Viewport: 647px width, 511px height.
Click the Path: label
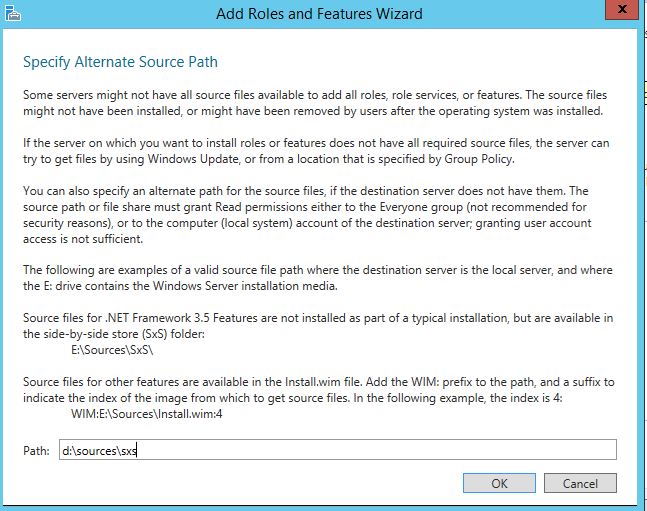click(36, 450)
